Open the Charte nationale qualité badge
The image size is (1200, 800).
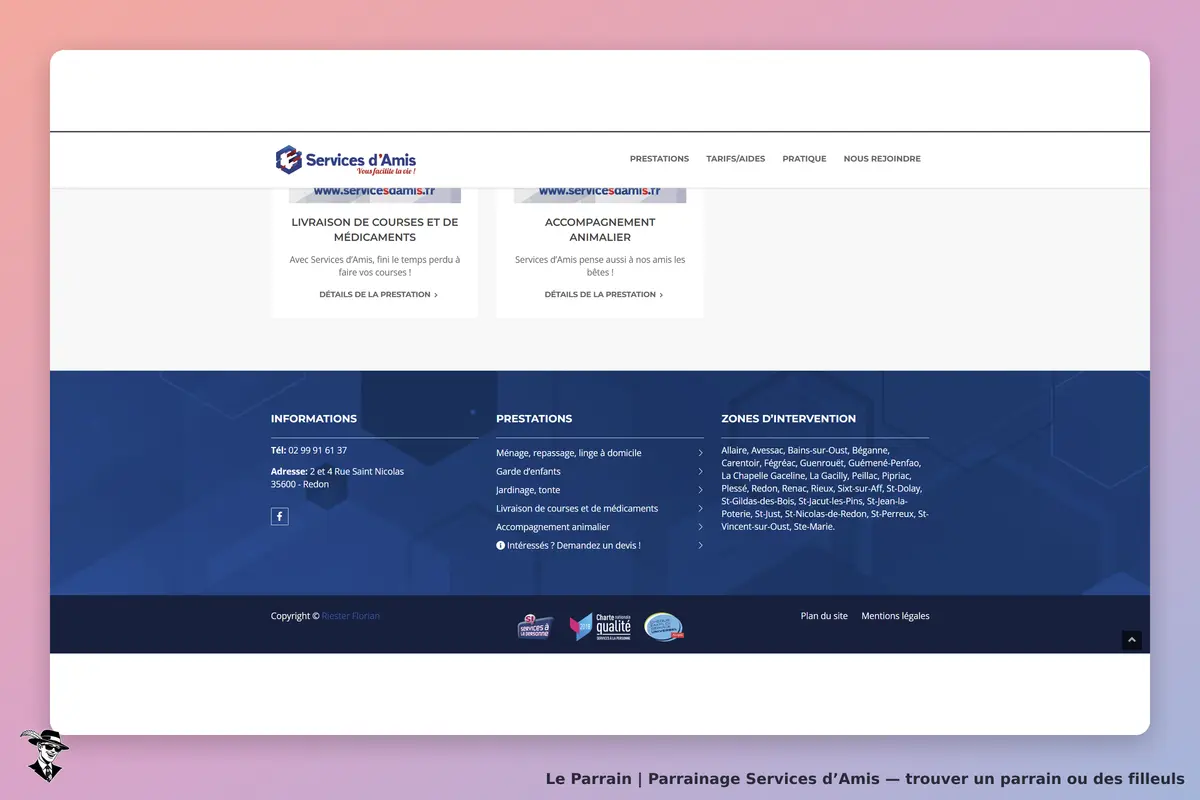pyautogui.click(x=601, y=627)
